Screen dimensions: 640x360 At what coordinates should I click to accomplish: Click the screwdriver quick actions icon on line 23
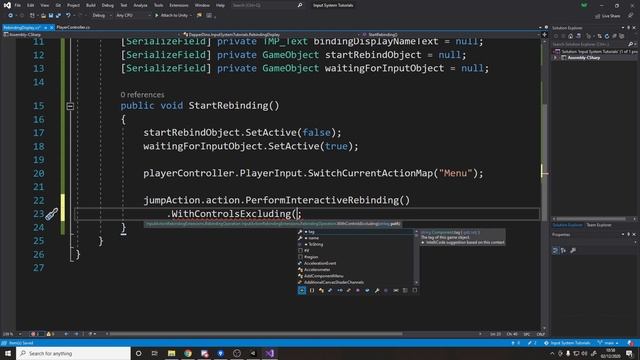point(51,214)
